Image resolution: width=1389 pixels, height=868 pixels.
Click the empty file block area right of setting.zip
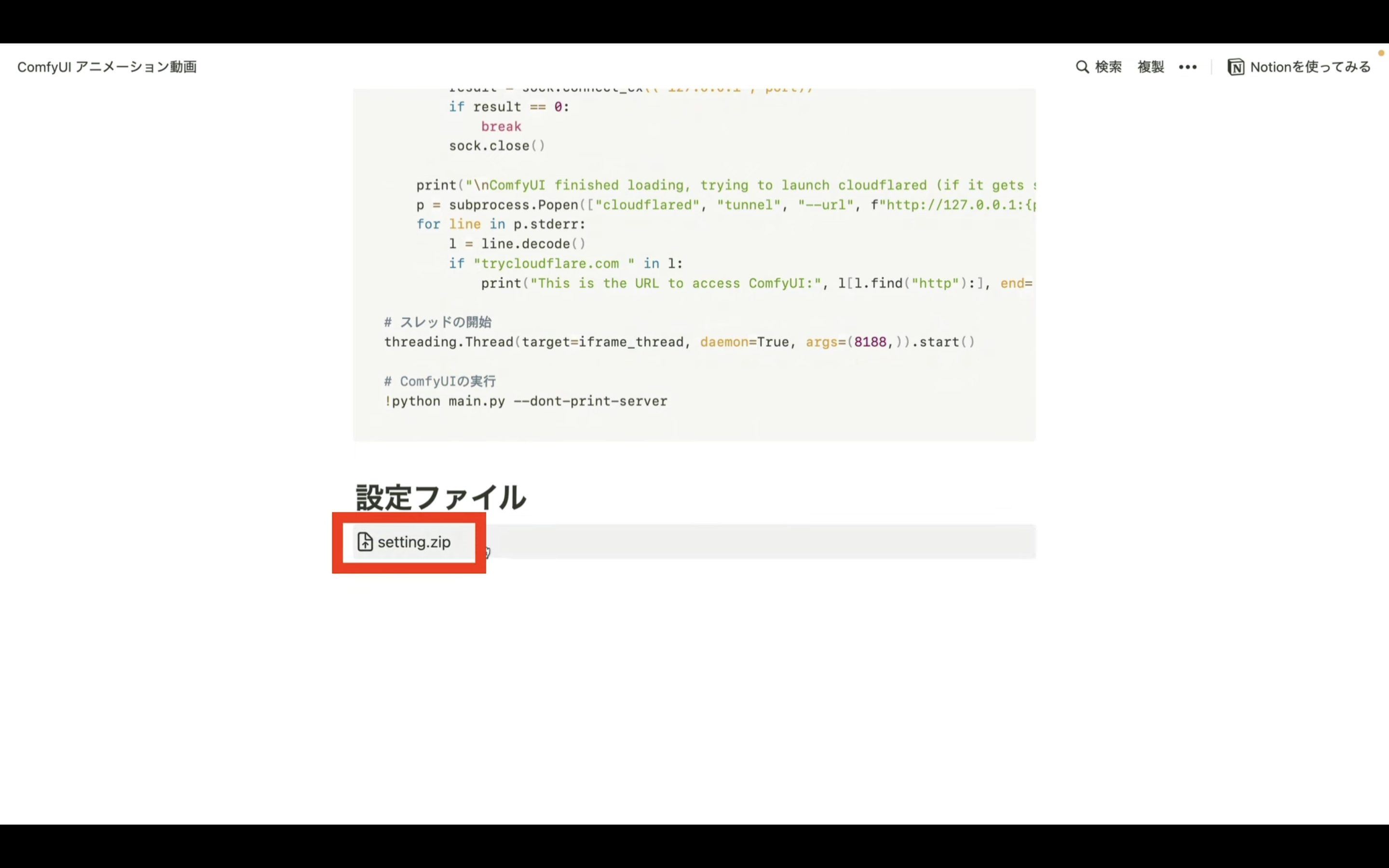(761, 542)
